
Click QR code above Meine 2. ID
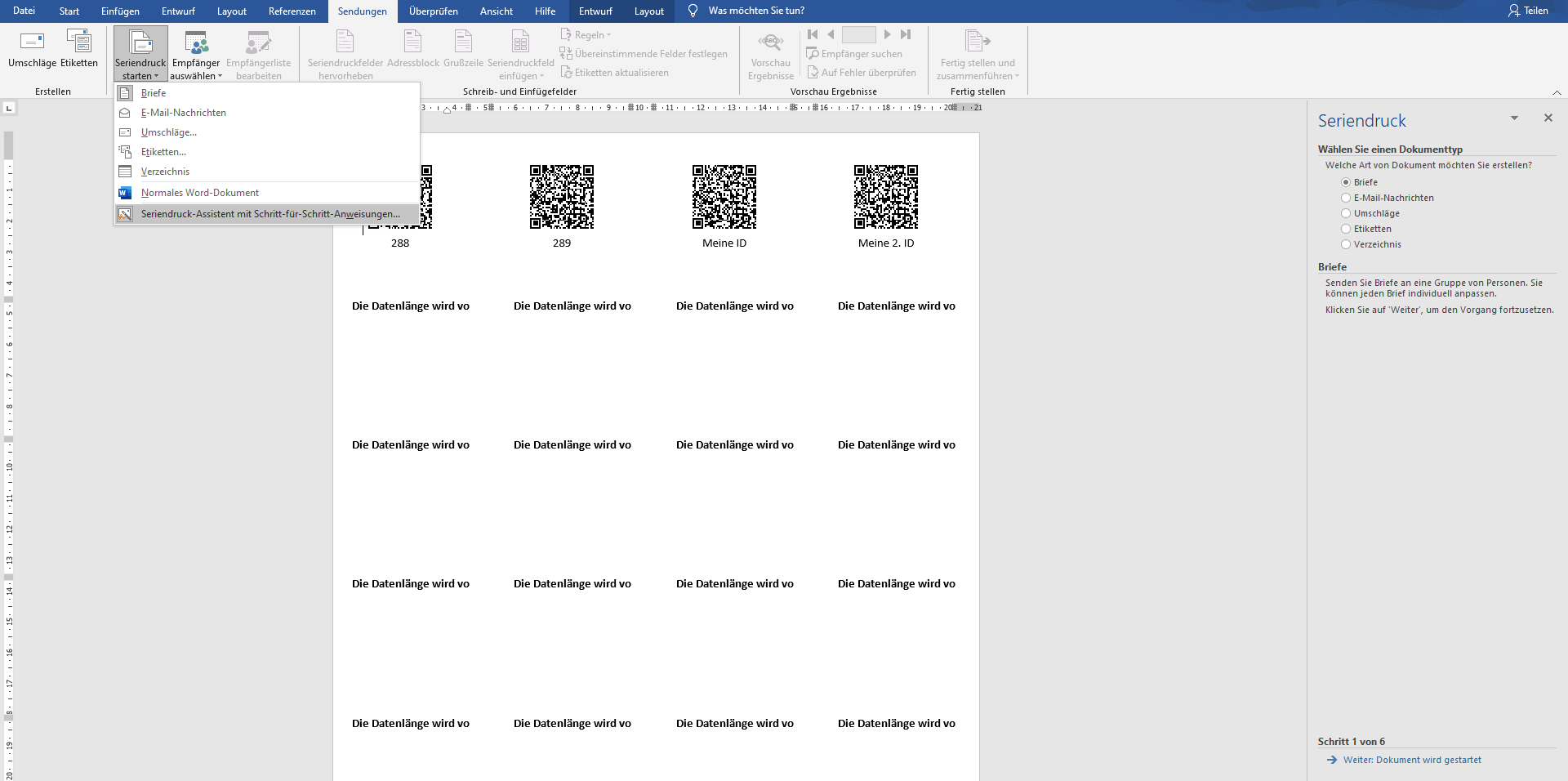point(886,197)
